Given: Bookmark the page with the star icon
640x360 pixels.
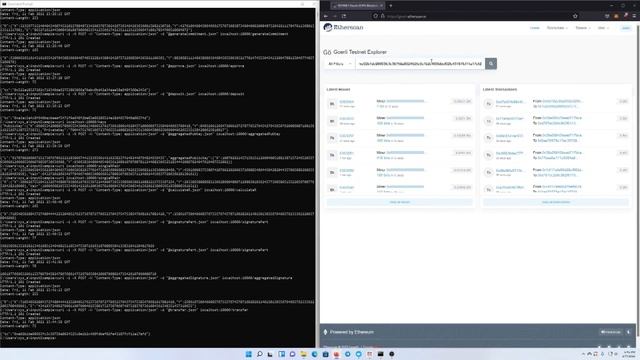Looking at the screenshot, I should point(575,16).
